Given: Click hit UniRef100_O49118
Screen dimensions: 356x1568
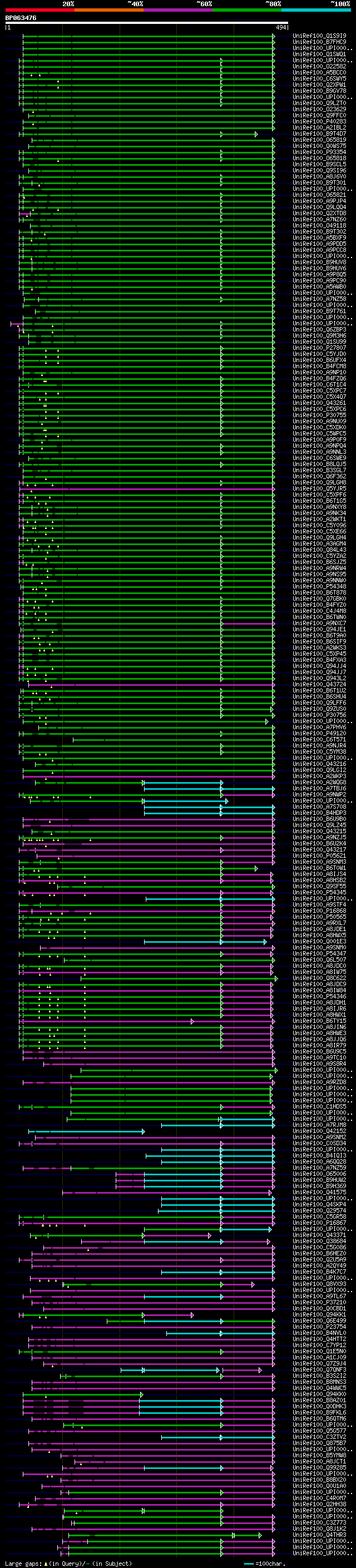Looking at the screenshot, I should [x=319, y=225].
